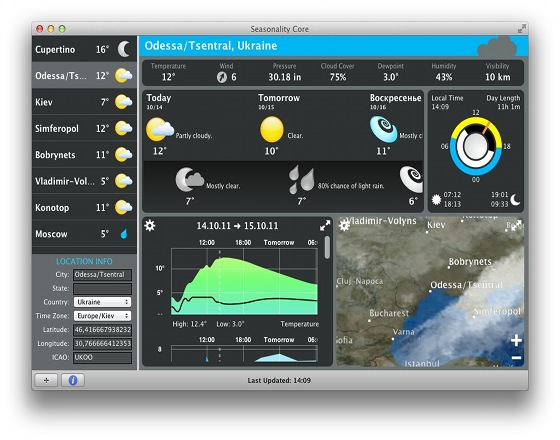Click the Dewpoint value 3.0°
The height and width of the screenshot is (440, 560).
click(x=391, y=77)
